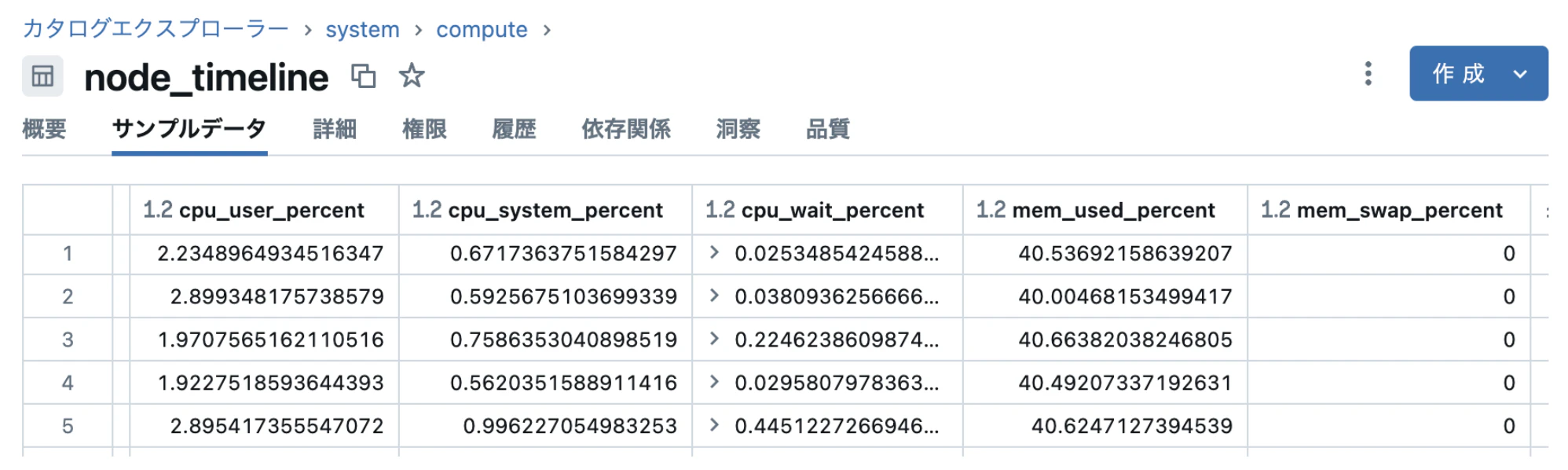Open the 詳細 tab
Viewport: 1568px width, 470px height.
[335, 129]
